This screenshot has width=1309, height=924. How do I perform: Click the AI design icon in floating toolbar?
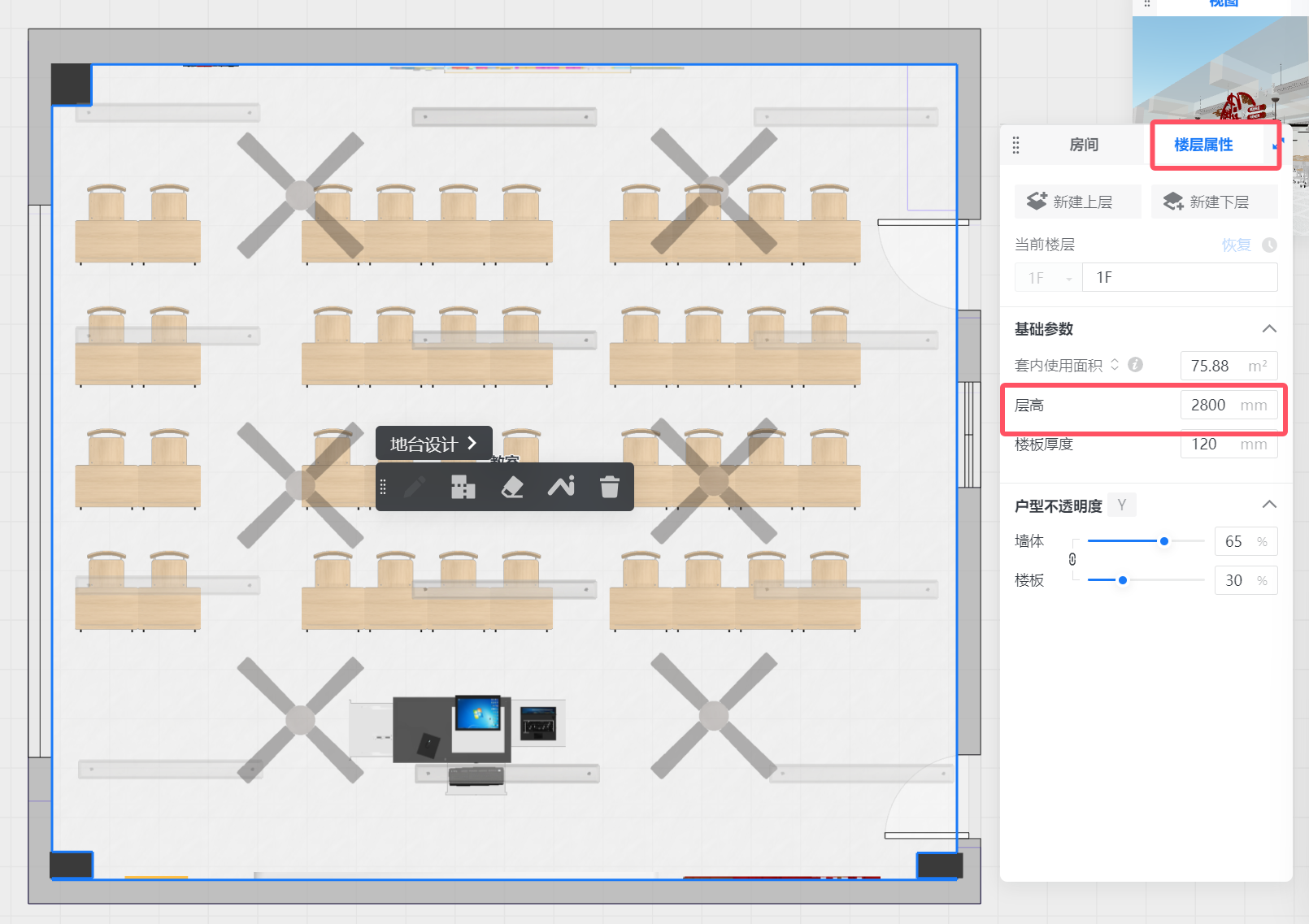(561, 487)
